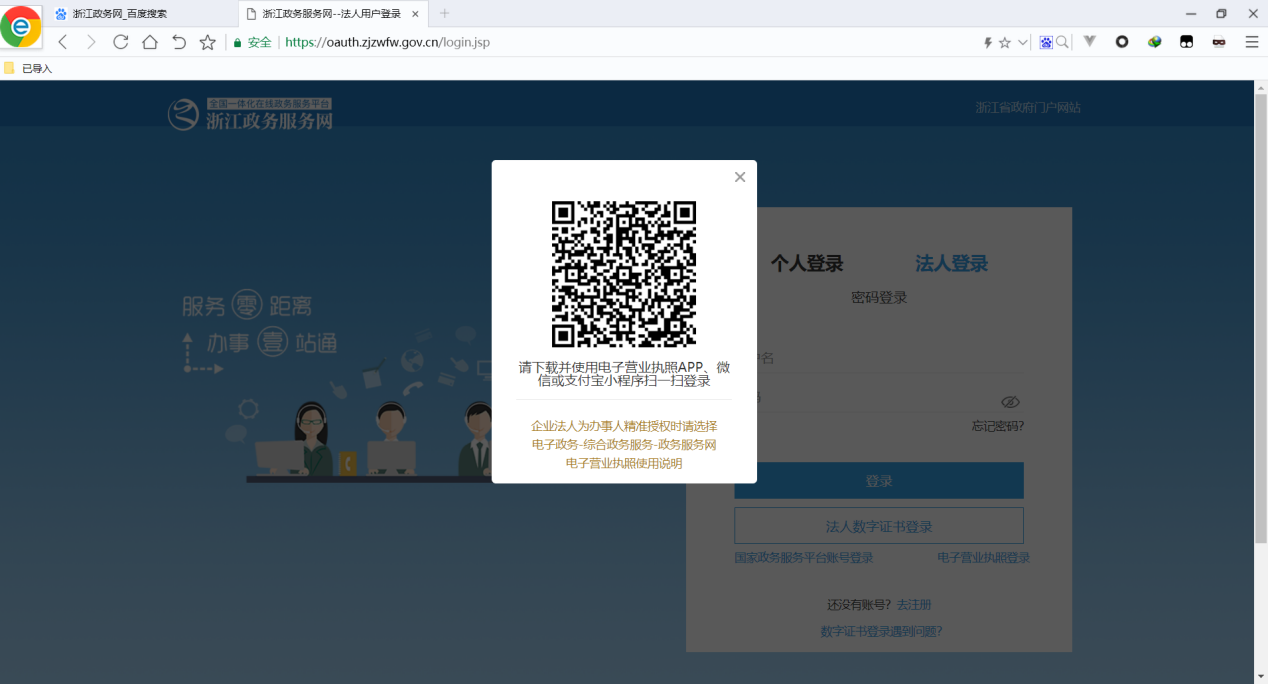Click the QR code image
Image resolution: width=1268 pixels, height=684 pixels.
(x=624, y=274)
